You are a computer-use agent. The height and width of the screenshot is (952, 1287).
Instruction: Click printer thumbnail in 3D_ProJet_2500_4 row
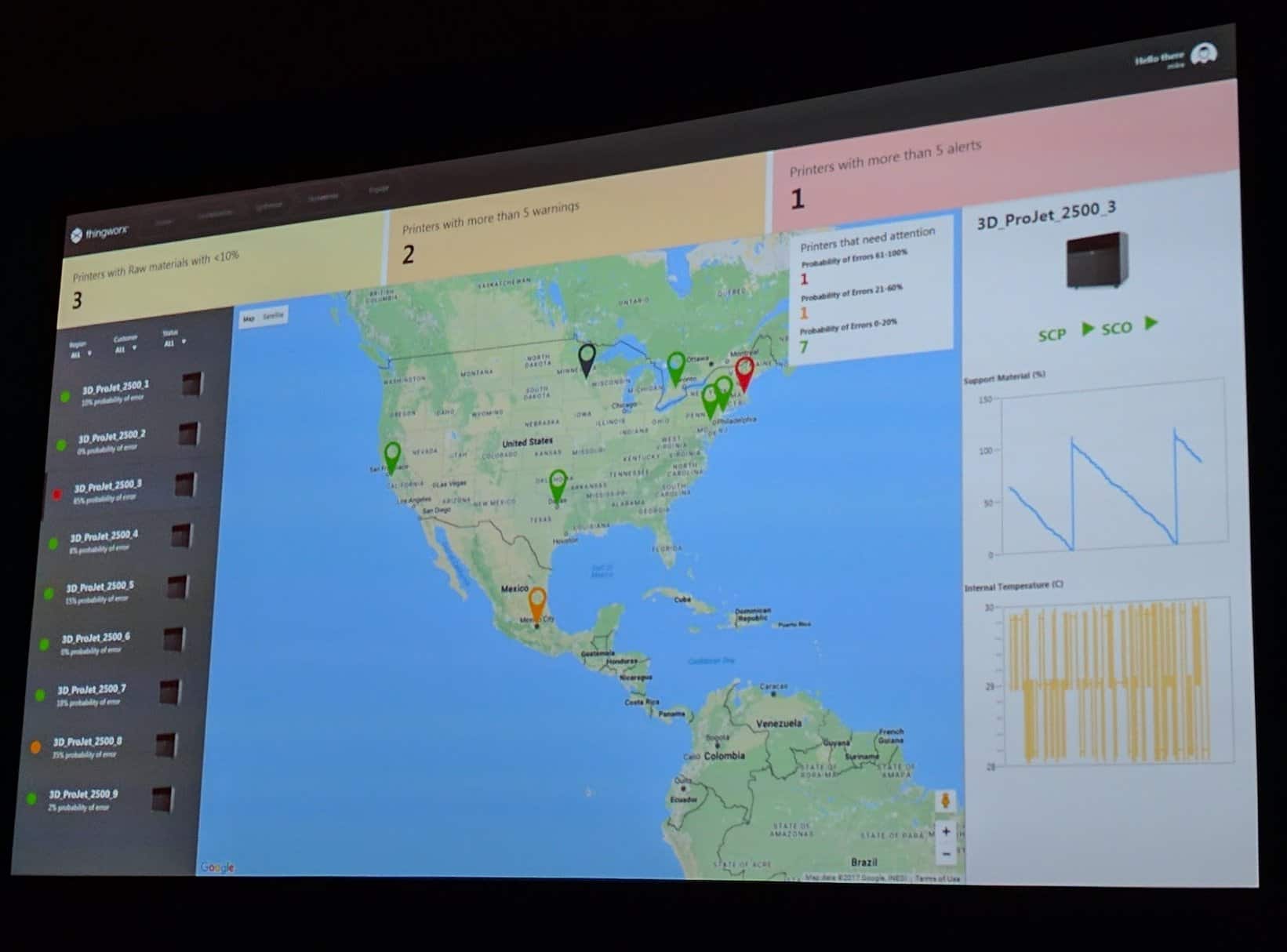(181, 536)
